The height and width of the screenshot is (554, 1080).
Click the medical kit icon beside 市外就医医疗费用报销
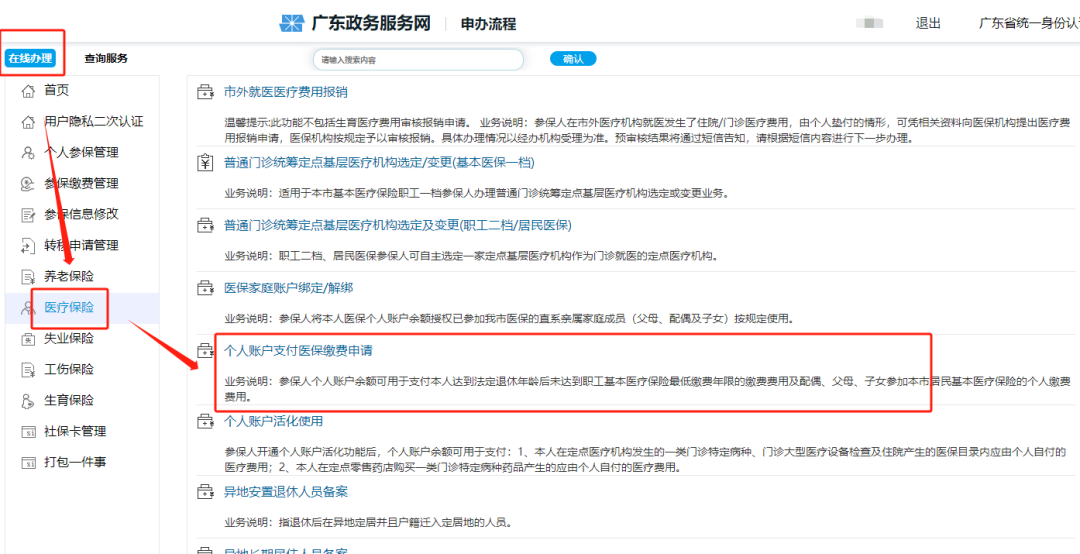click(x=205, y=92)
